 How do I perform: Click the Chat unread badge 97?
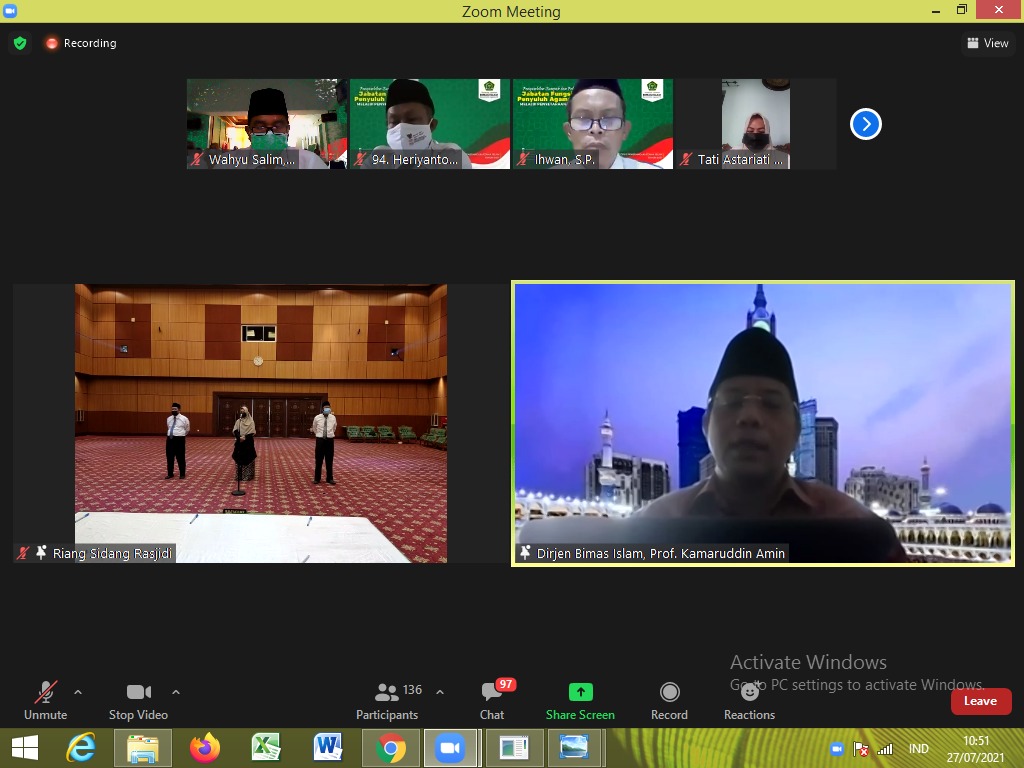click(x=506, y=684)
